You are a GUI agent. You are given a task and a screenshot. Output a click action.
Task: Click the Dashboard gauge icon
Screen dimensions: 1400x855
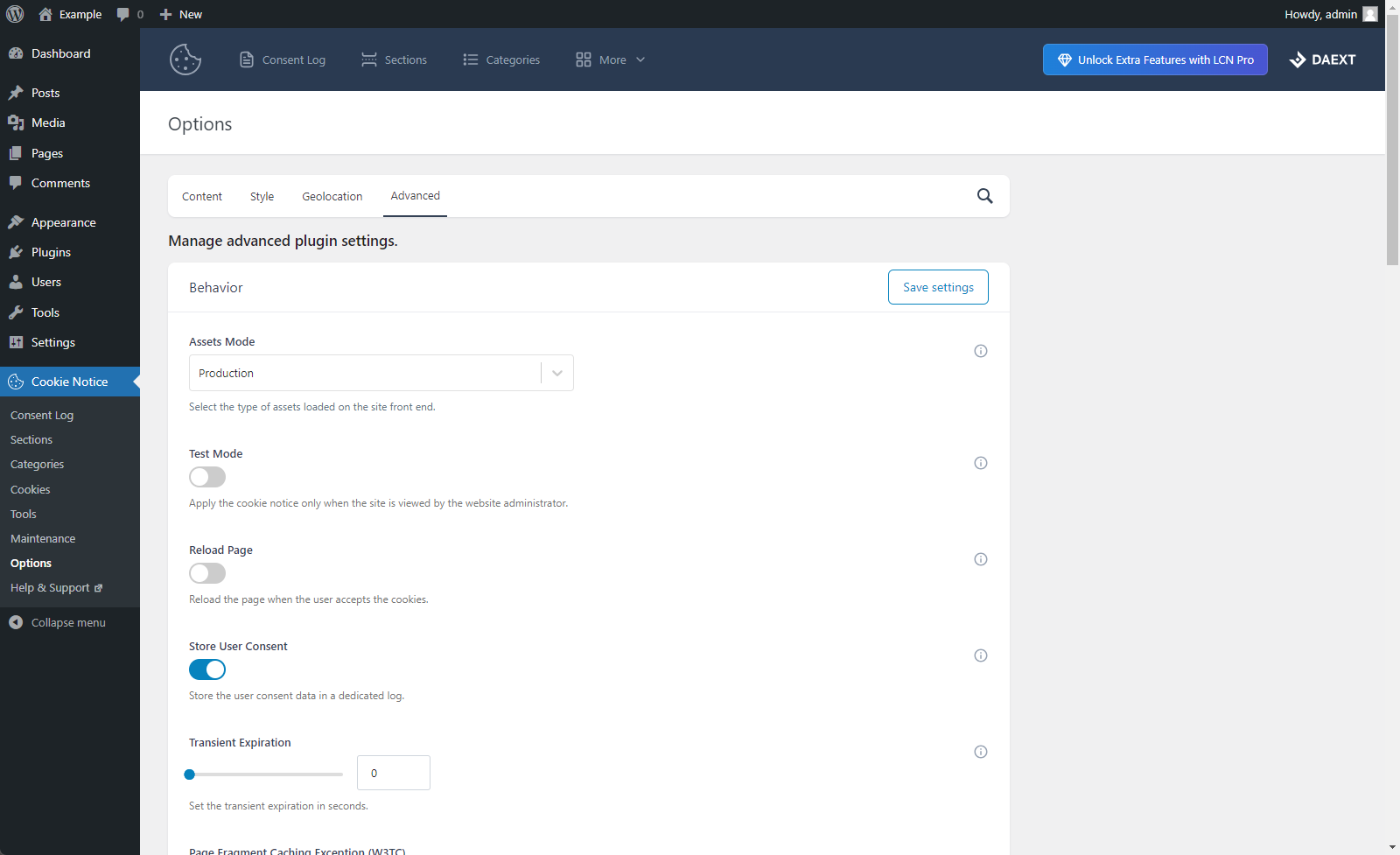16,53
